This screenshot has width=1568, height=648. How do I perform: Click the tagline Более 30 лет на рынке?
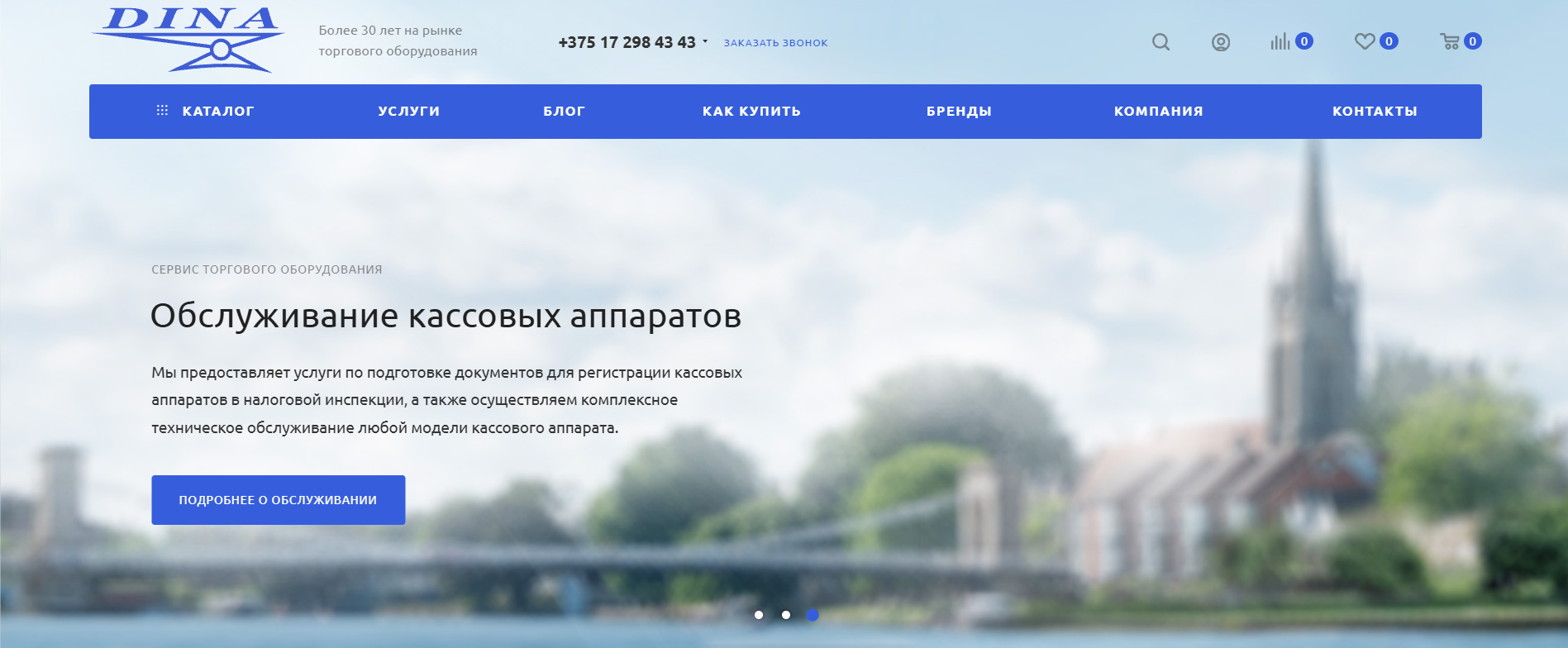click(391, 31)
